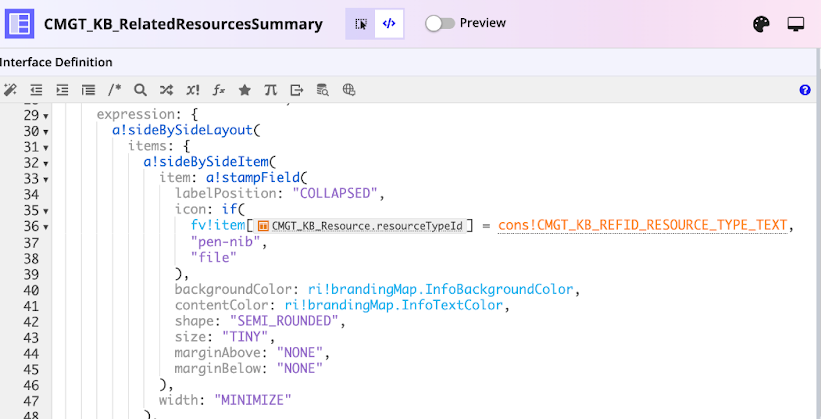Click the labelPosition parameter keyword
The width and height of the screenshot is (821, 419).
tap(226, 194)
